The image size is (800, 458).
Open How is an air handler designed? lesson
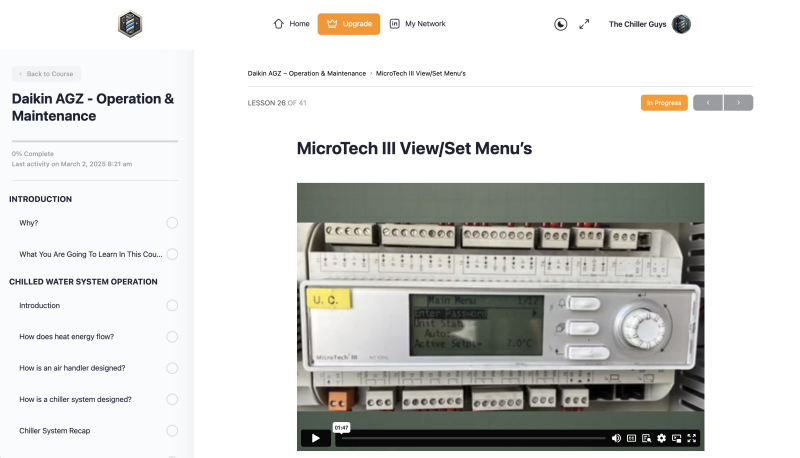(72, 368)
